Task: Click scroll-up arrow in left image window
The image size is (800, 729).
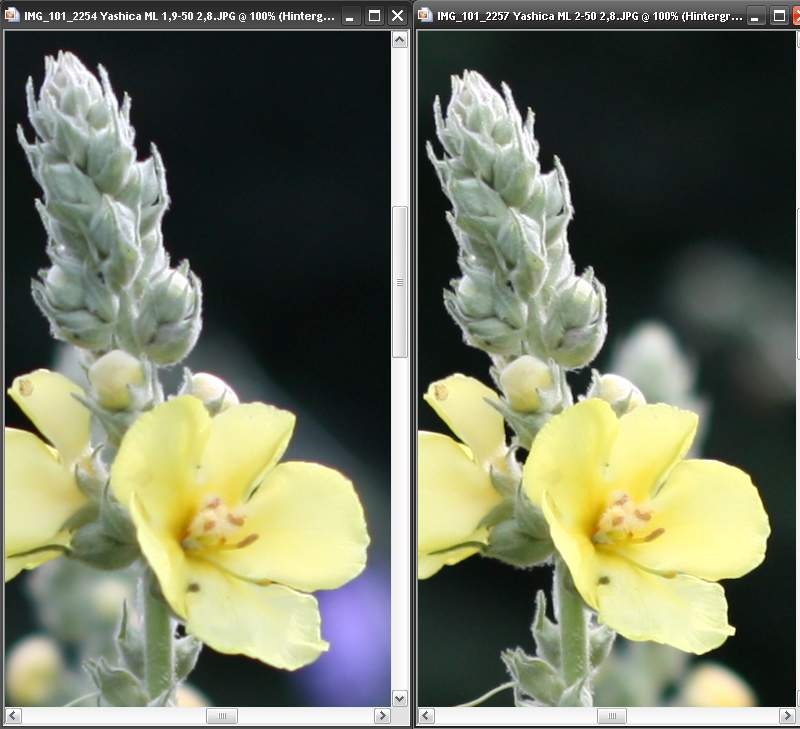Action: pos(400,39)
